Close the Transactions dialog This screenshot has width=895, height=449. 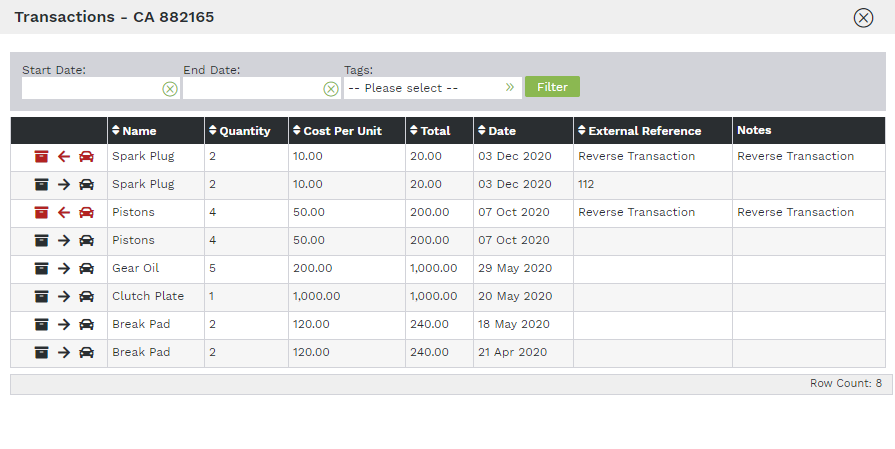863,18
